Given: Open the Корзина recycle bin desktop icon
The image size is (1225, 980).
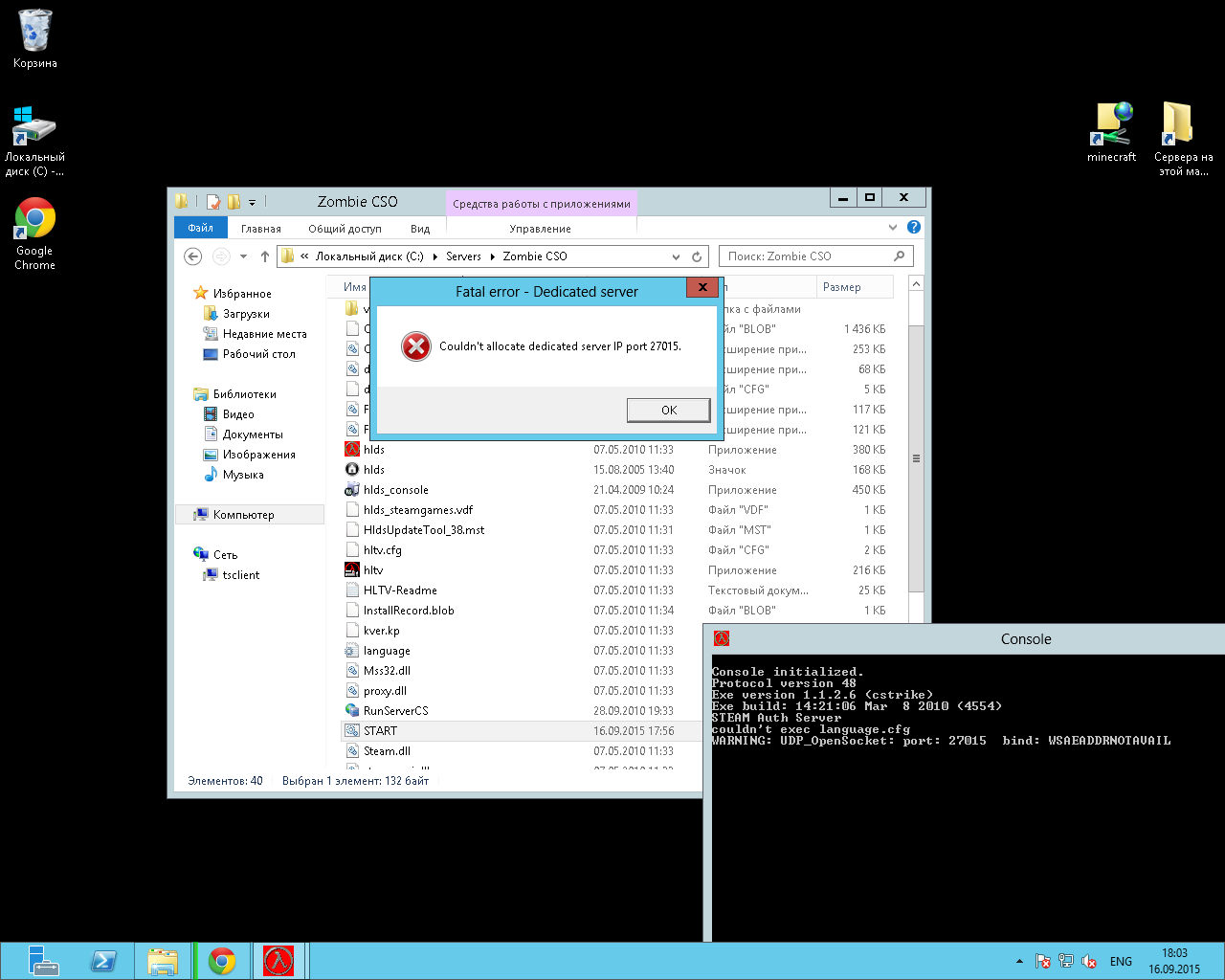Looking at the screenshot, I should pyautogui.click(x=35, y=38).
